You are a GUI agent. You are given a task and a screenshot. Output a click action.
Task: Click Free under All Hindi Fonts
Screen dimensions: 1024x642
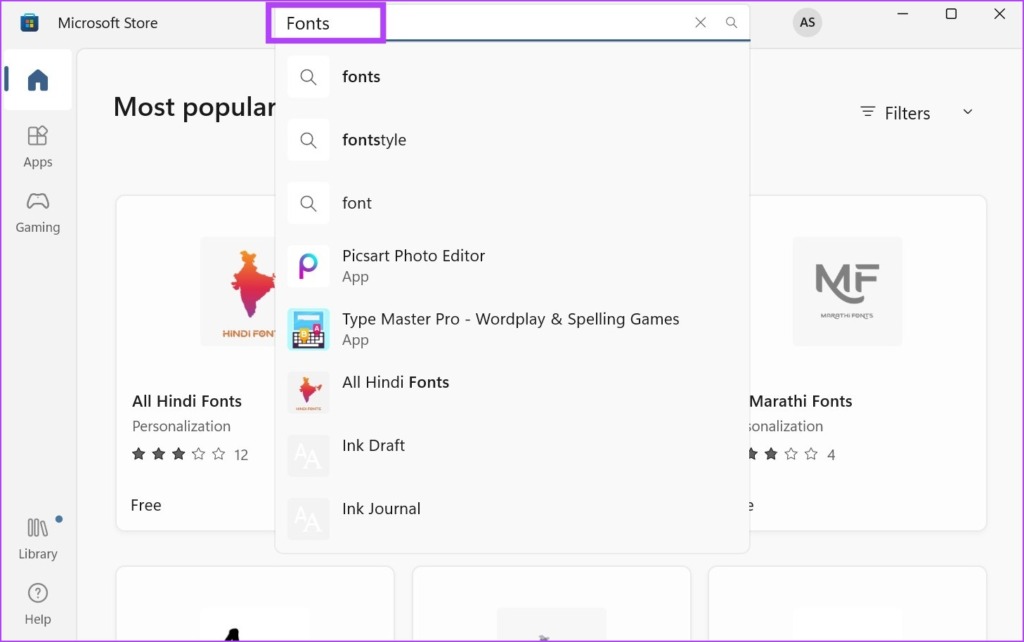tap(146, 505)
